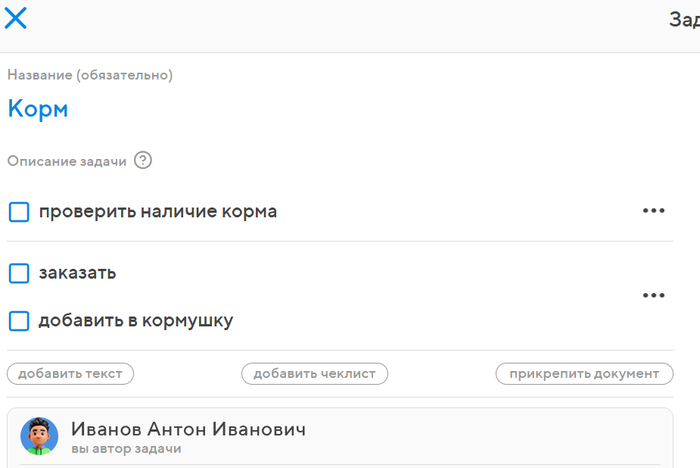Click the help question mark near Описание задачи

143,160
